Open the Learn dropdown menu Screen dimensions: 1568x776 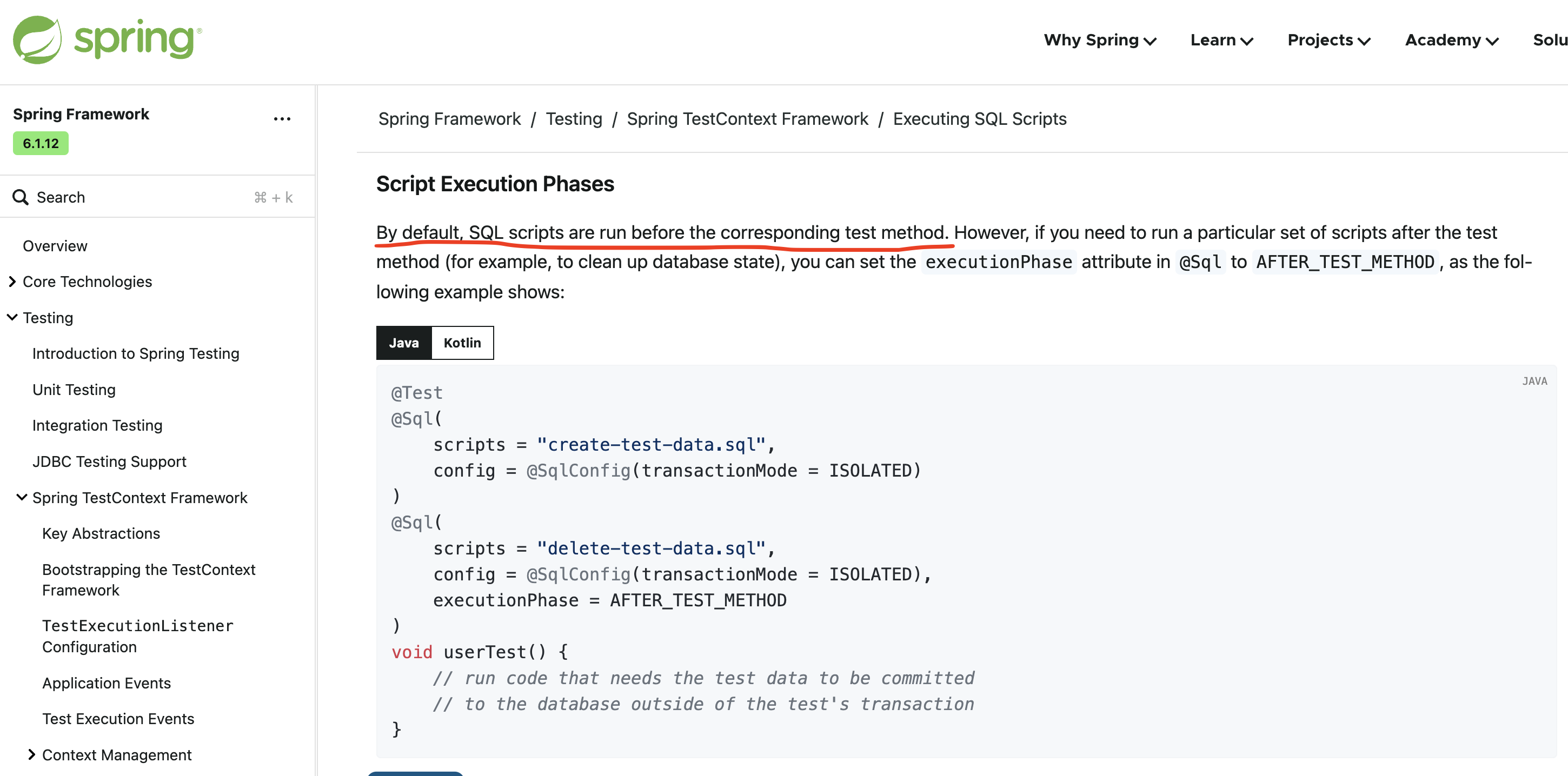pos(1221,40)
